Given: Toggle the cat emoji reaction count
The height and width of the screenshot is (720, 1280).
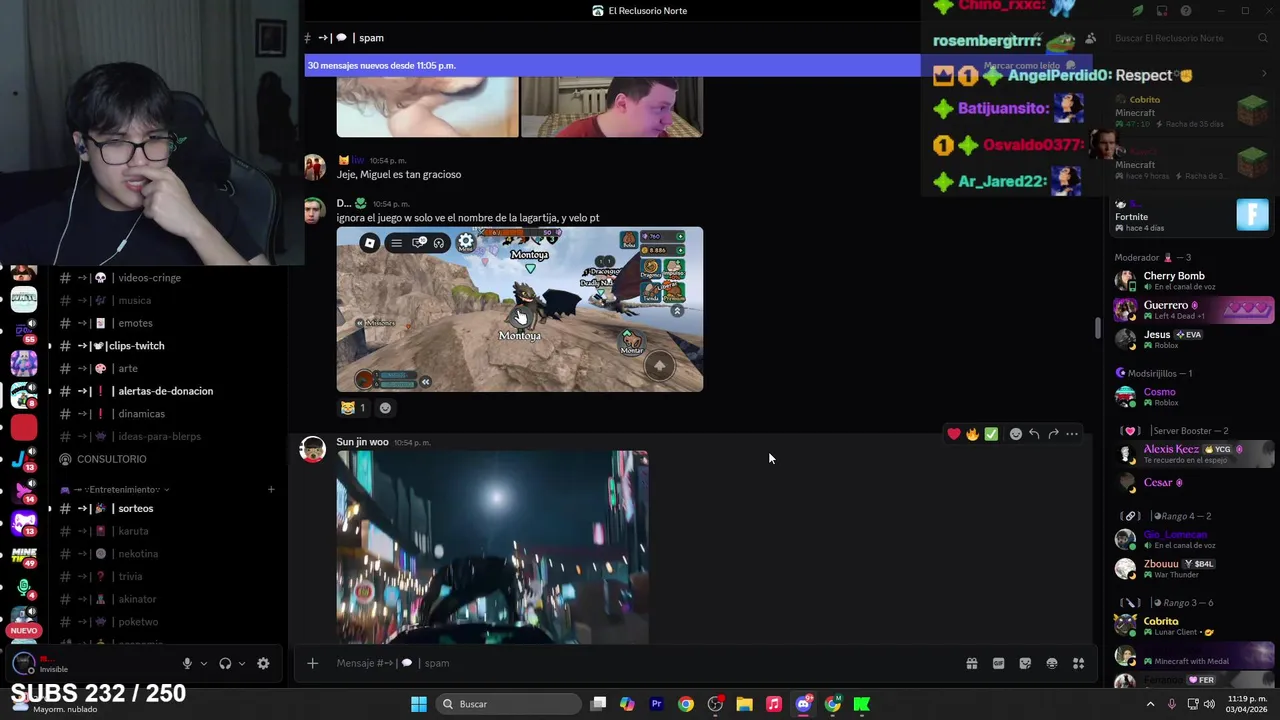Looking at the screenshot, I should tap(353, 408).
